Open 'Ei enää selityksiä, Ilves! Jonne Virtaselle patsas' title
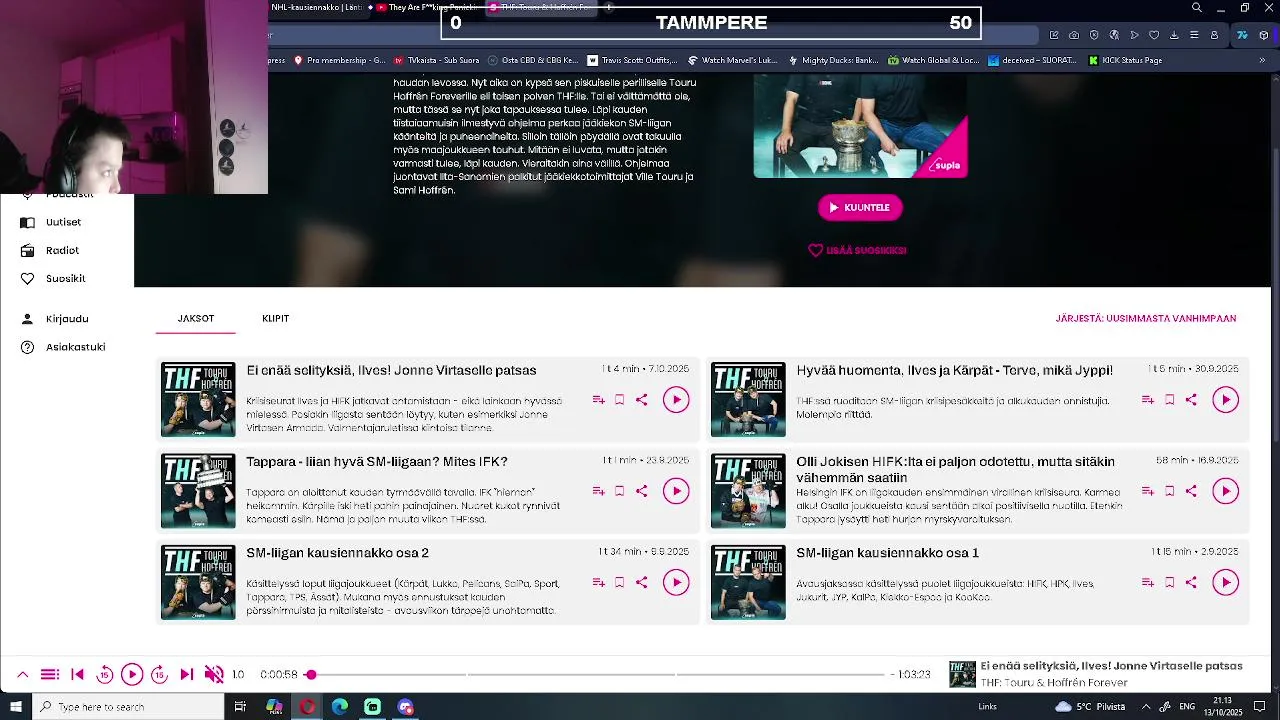The height and width of the screenshot is (720, 1280). pos(391,371)
